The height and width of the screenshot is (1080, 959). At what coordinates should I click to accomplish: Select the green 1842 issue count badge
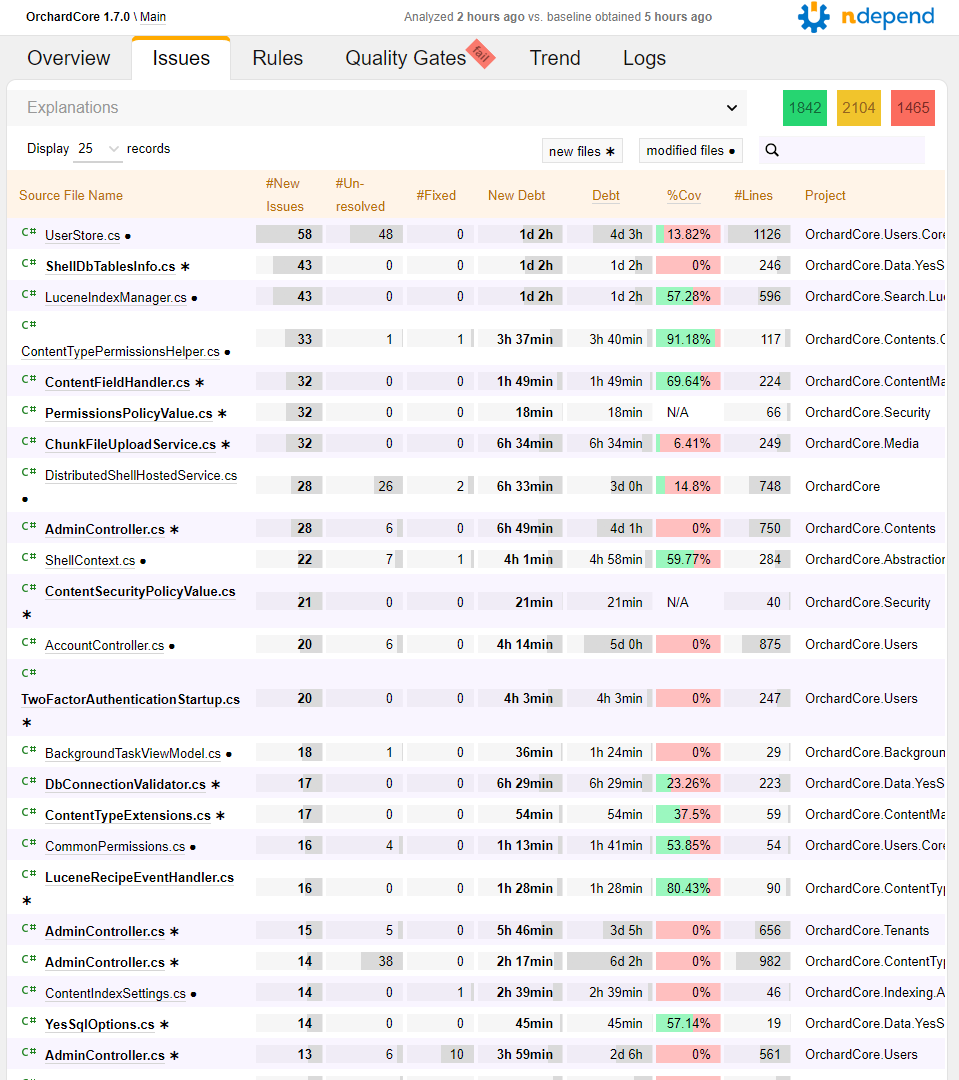click(x=804, y=107)
